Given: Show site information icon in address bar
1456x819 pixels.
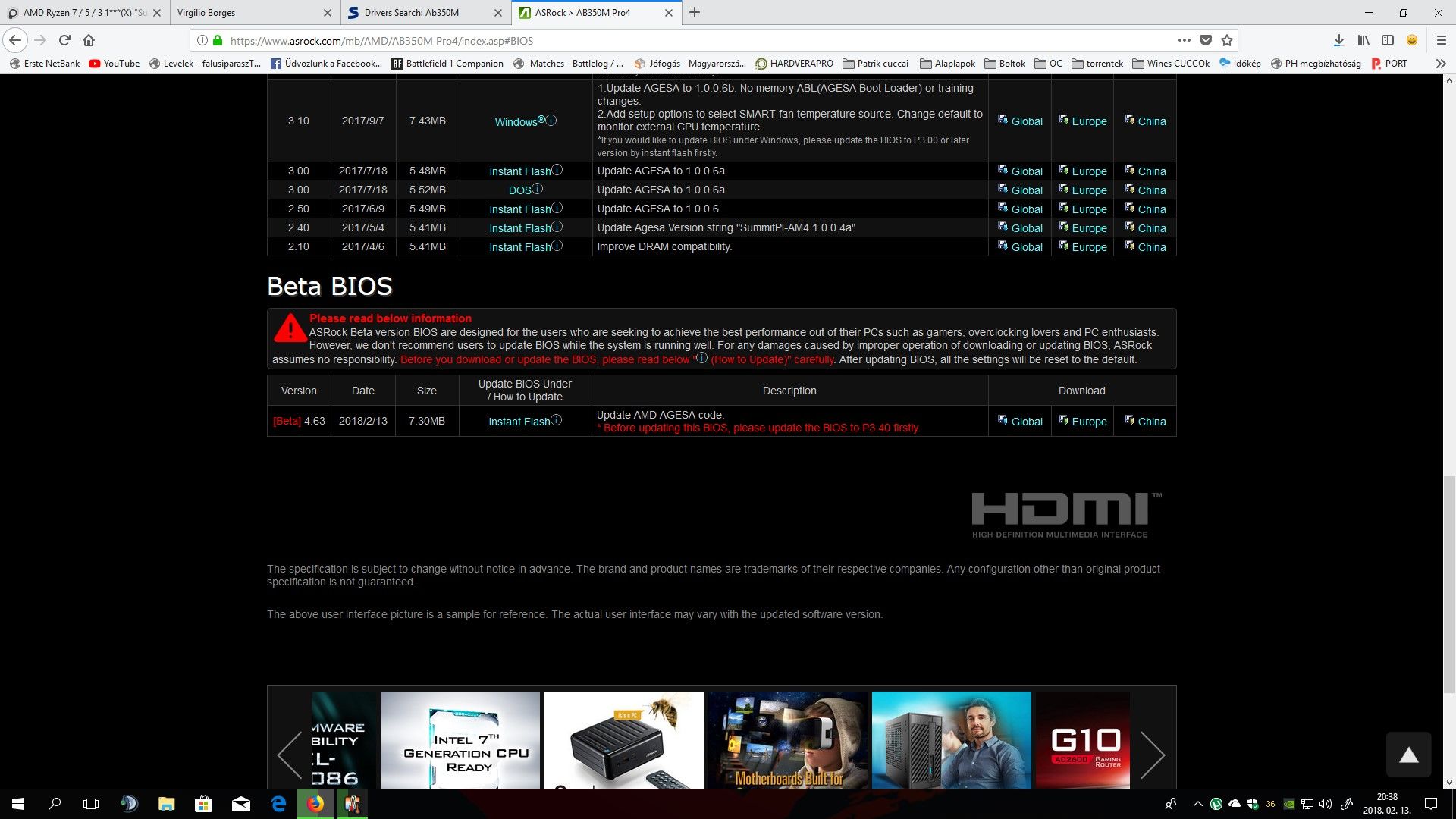Looking at the screenshot, I should point(202,40).
